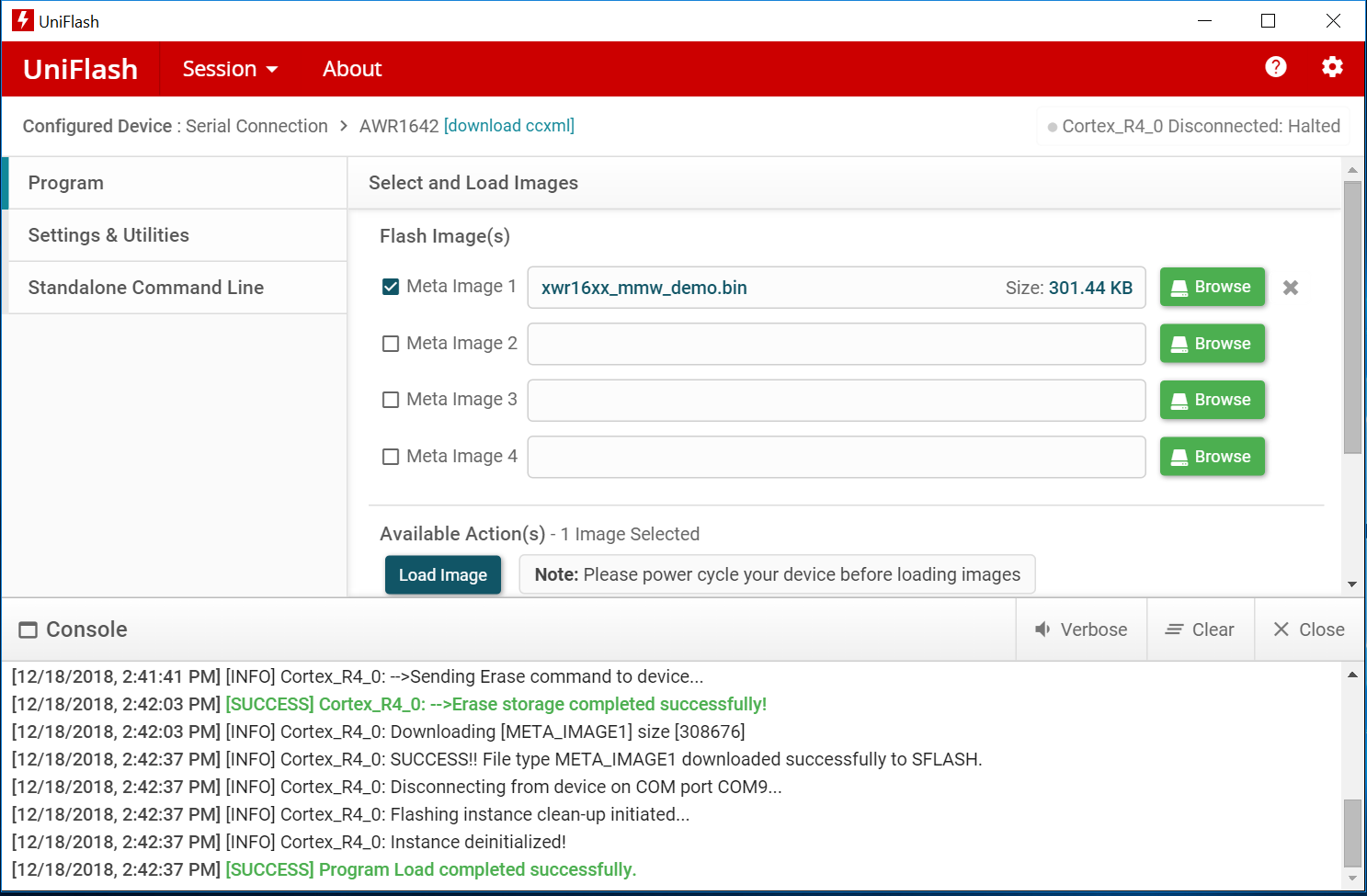Uncheck the Meta Image 1 checkbox
The height and width of the screenshot is (896, 1367).
[391, 287]
